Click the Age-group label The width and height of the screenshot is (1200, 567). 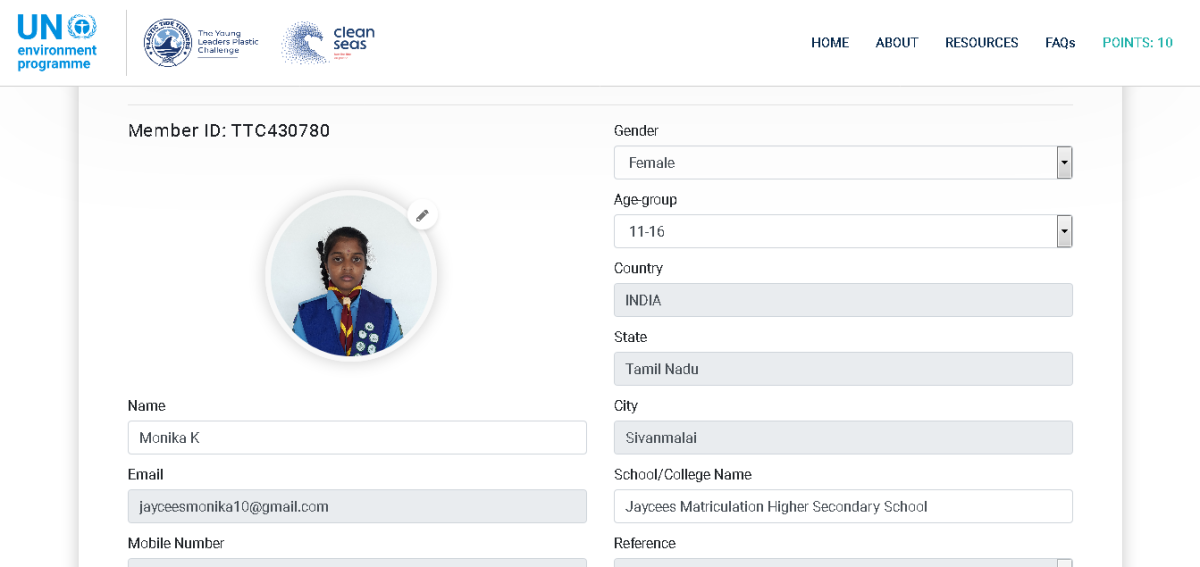(645, 199)
